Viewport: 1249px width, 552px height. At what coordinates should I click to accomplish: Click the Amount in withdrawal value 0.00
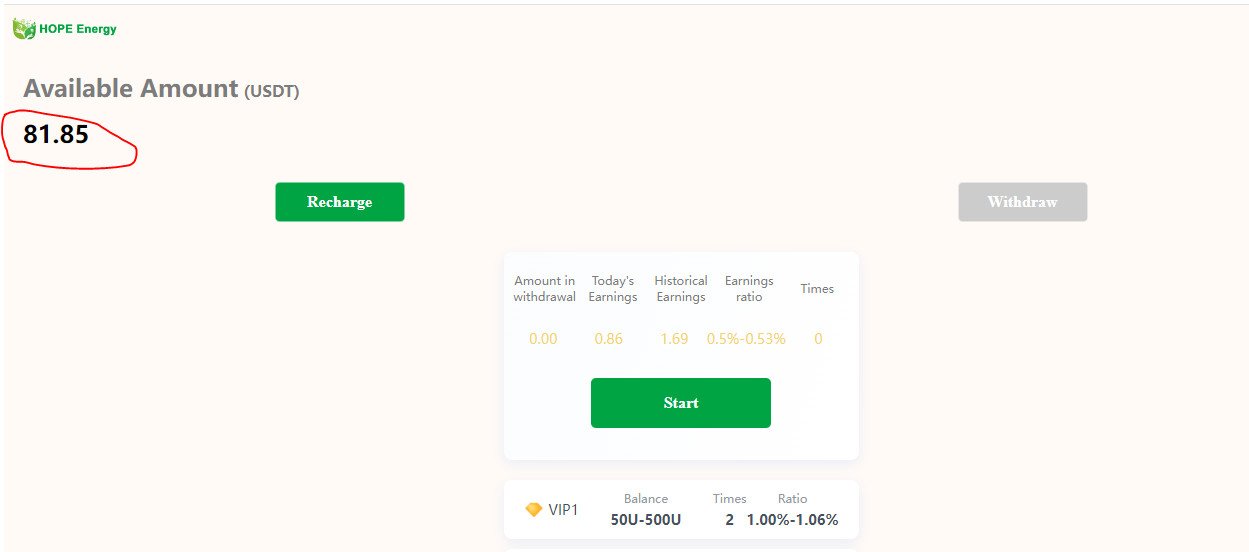(543, 339)
